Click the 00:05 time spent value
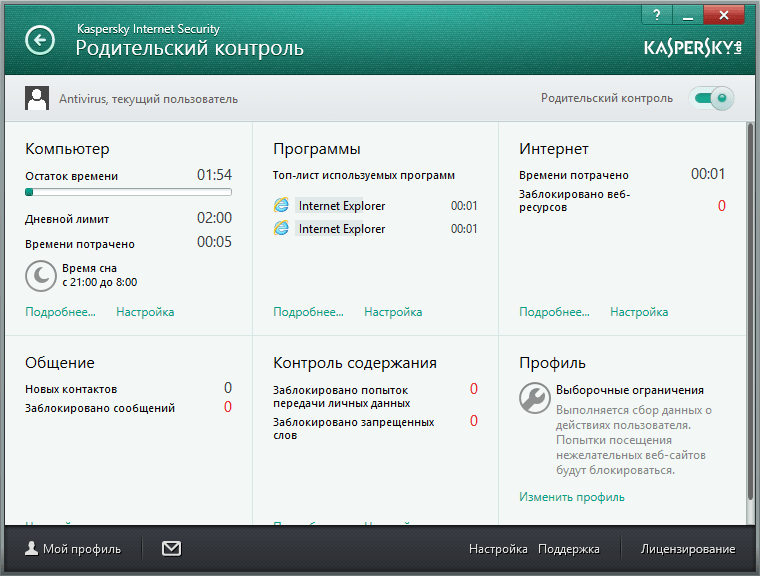This screenshot has width=760, height=576. click(x=214, y=241)
